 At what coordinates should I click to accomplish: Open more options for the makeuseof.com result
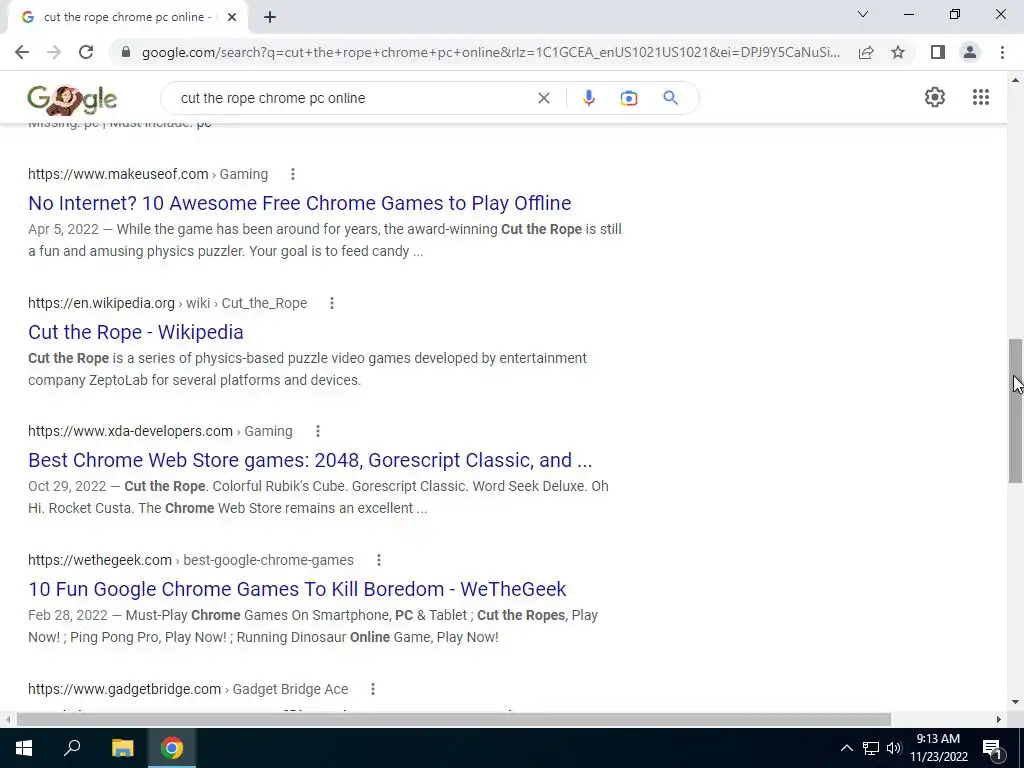(293, 174)
